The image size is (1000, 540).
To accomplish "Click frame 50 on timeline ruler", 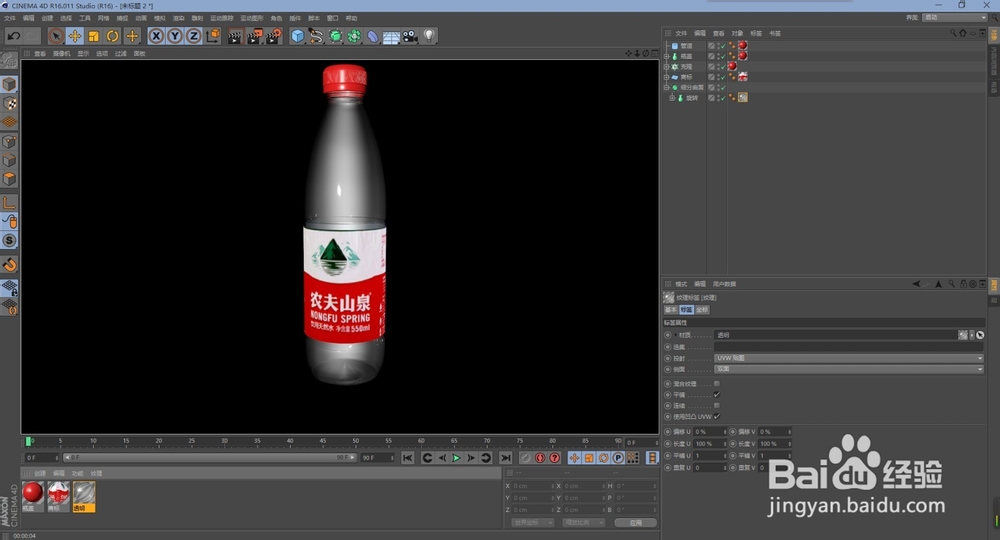I will [x=355, y=441].
